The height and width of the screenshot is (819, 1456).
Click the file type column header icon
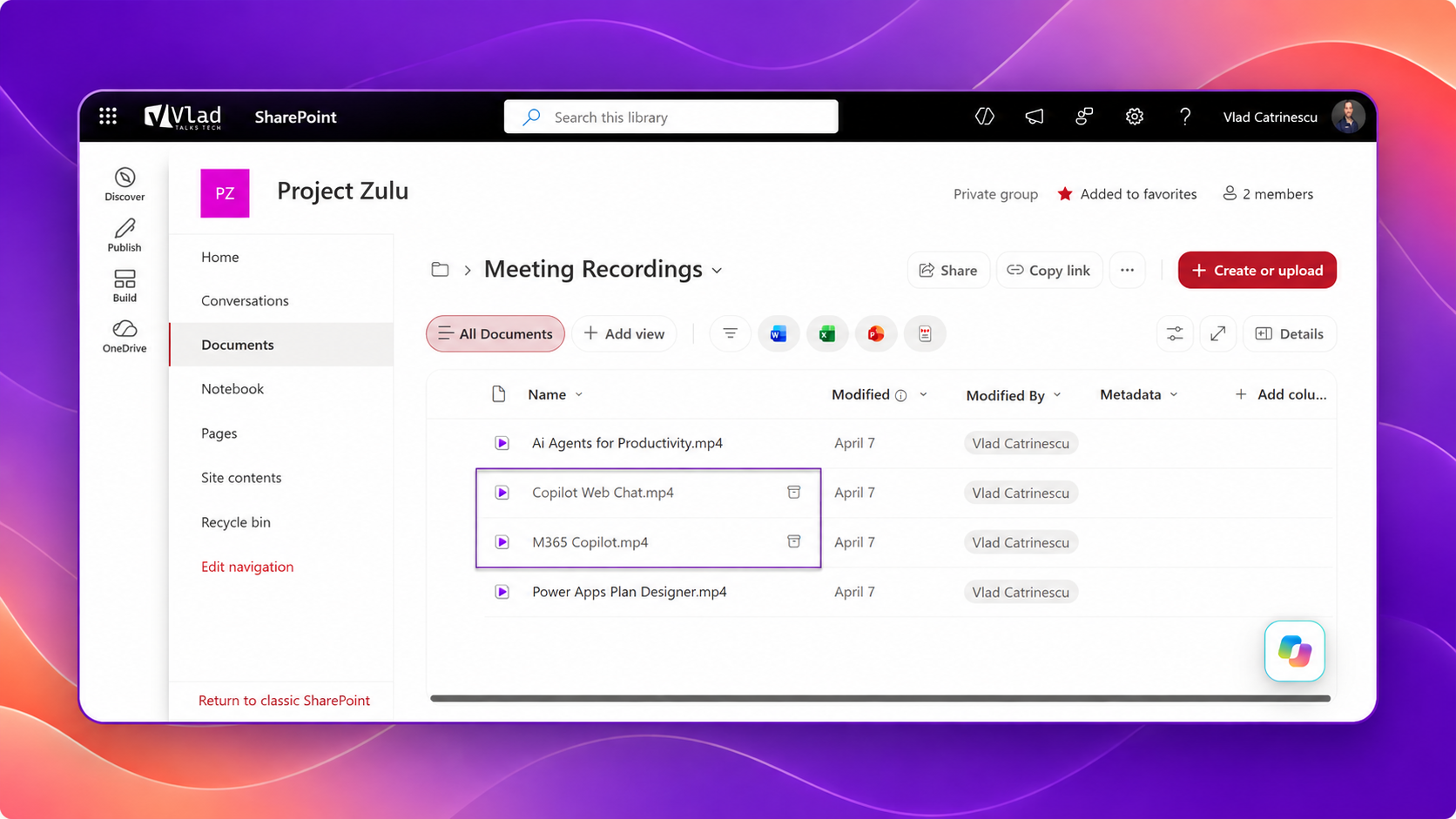tap(499, 394)
